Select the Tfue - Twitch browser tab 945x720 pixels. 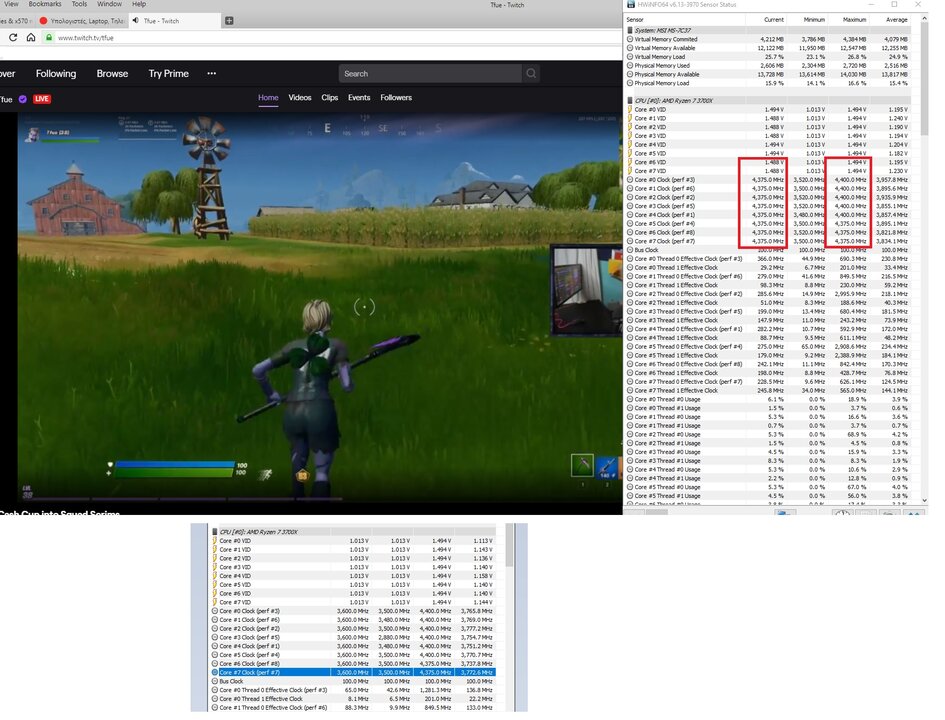click(175, 20)
